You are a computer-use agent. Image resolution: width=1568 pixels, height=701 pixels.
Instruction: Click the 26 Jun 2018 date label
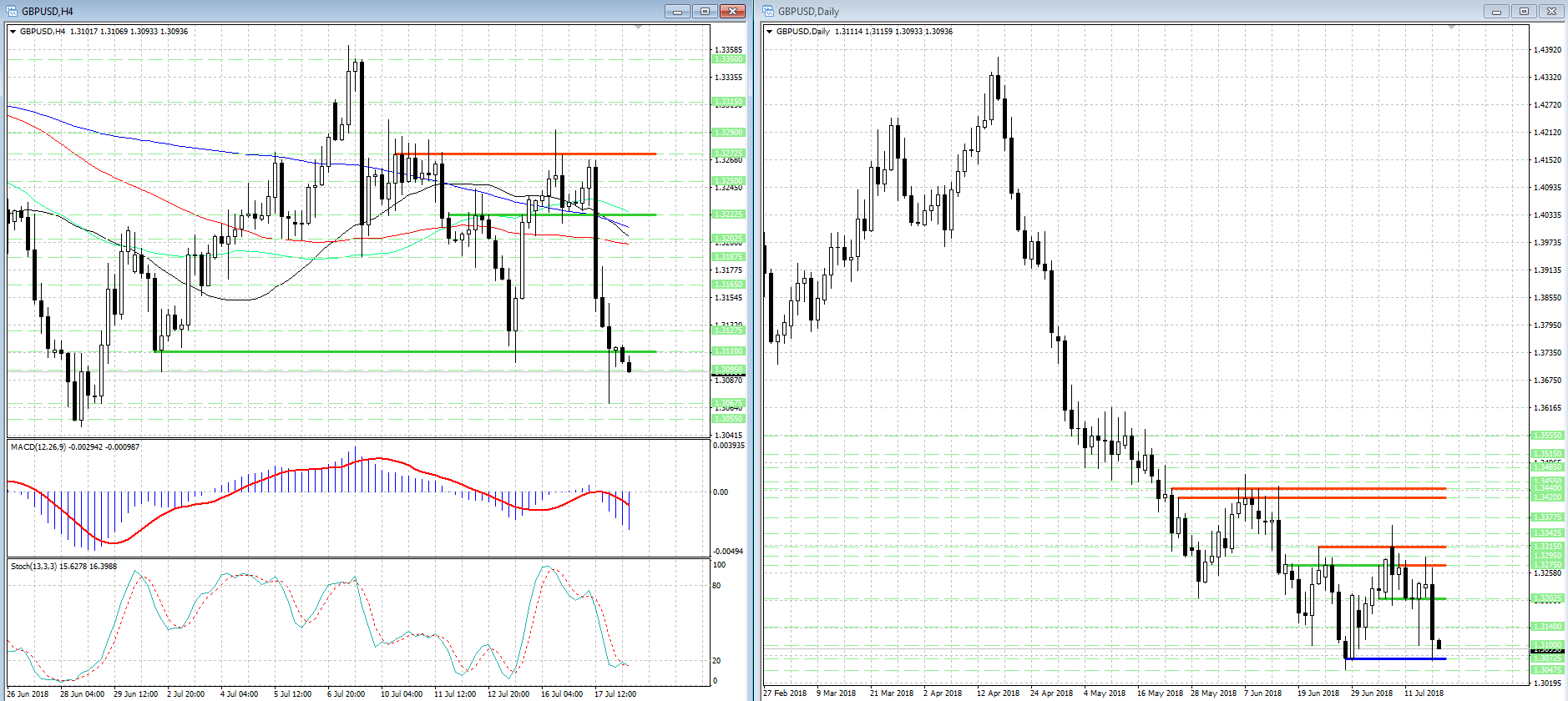(28, 693)
